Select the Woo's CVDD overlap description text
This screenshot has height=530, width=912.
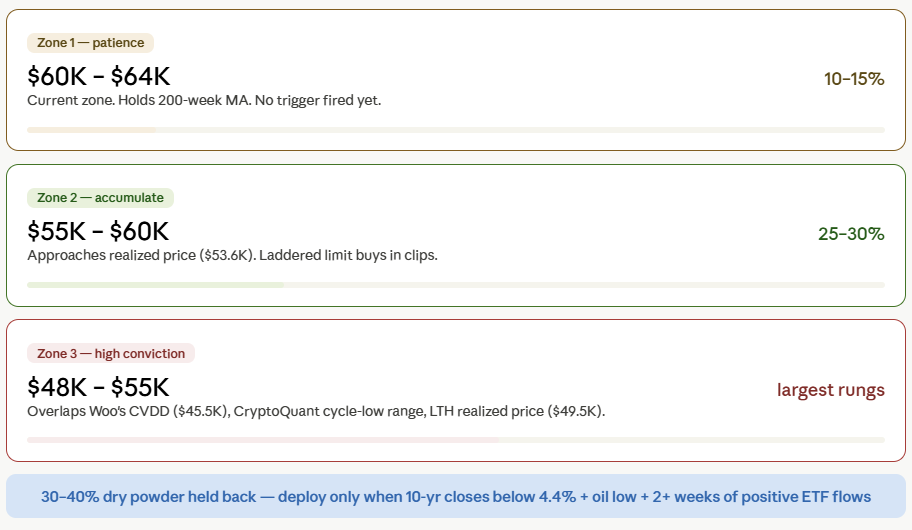click(316, 411)
